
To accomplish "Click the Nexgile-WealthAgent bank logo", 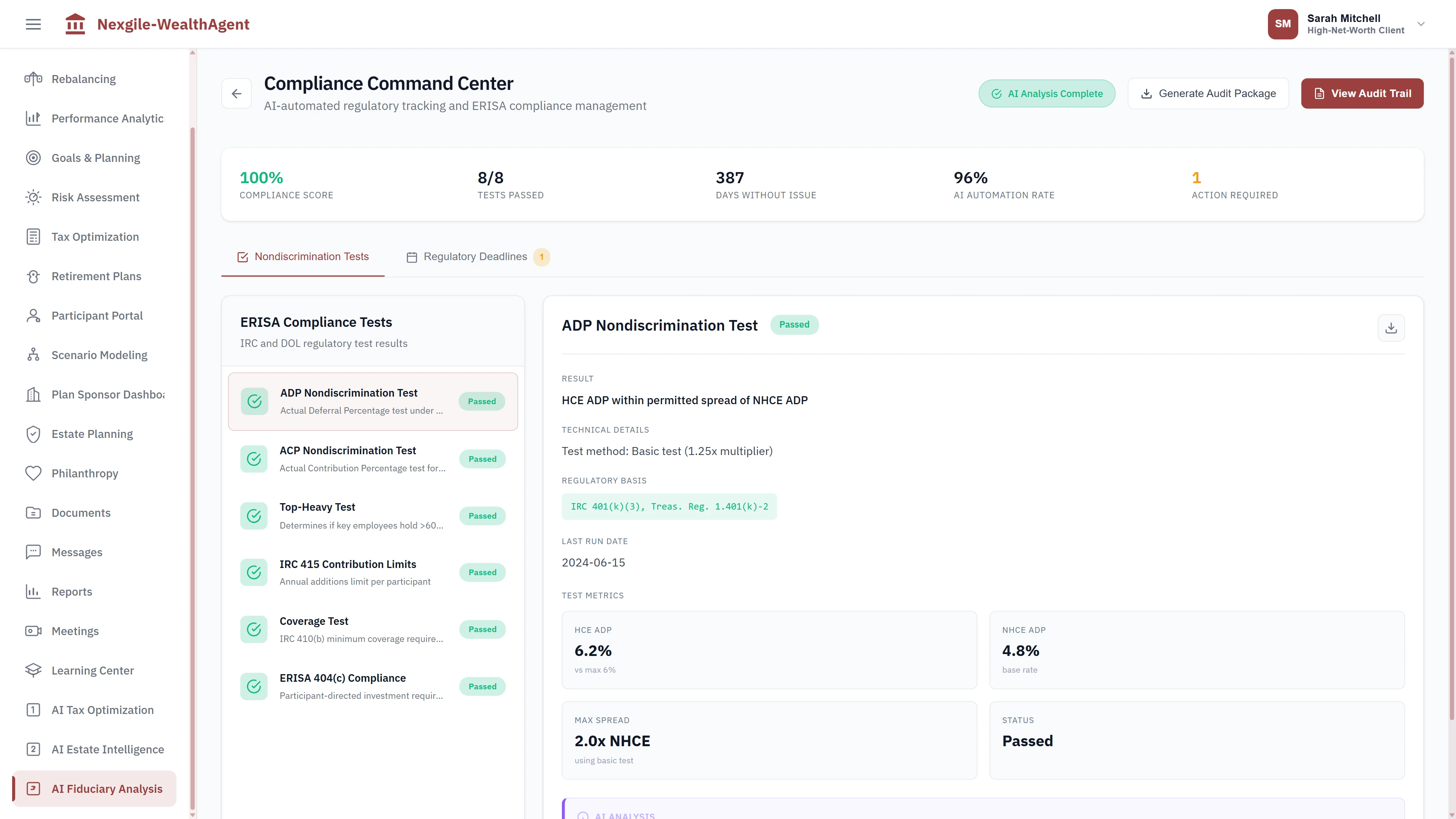I will pos(75,24).
